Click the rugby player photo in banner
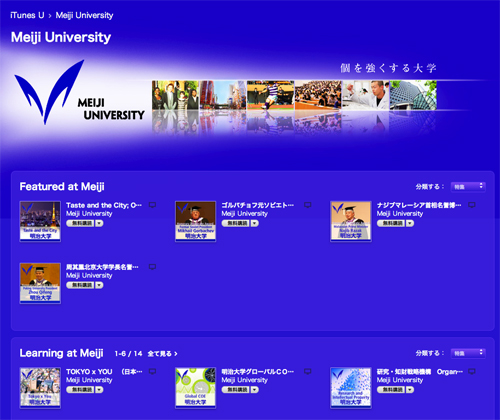500x420 pixels. click(271, 95)
